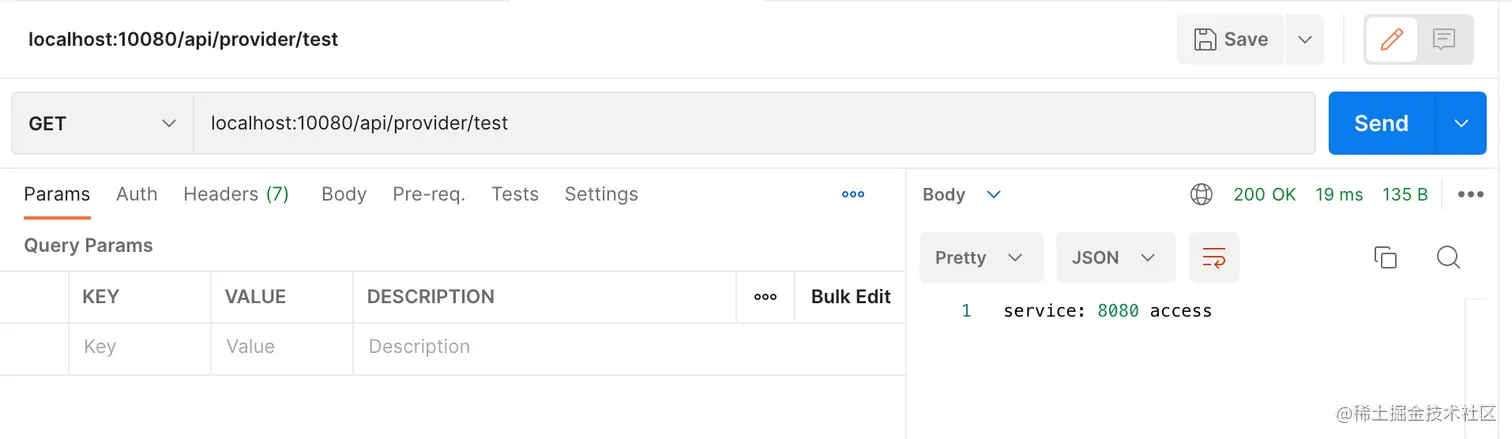
Task: Click the request URL input field
Action: [x=750, y=124]
